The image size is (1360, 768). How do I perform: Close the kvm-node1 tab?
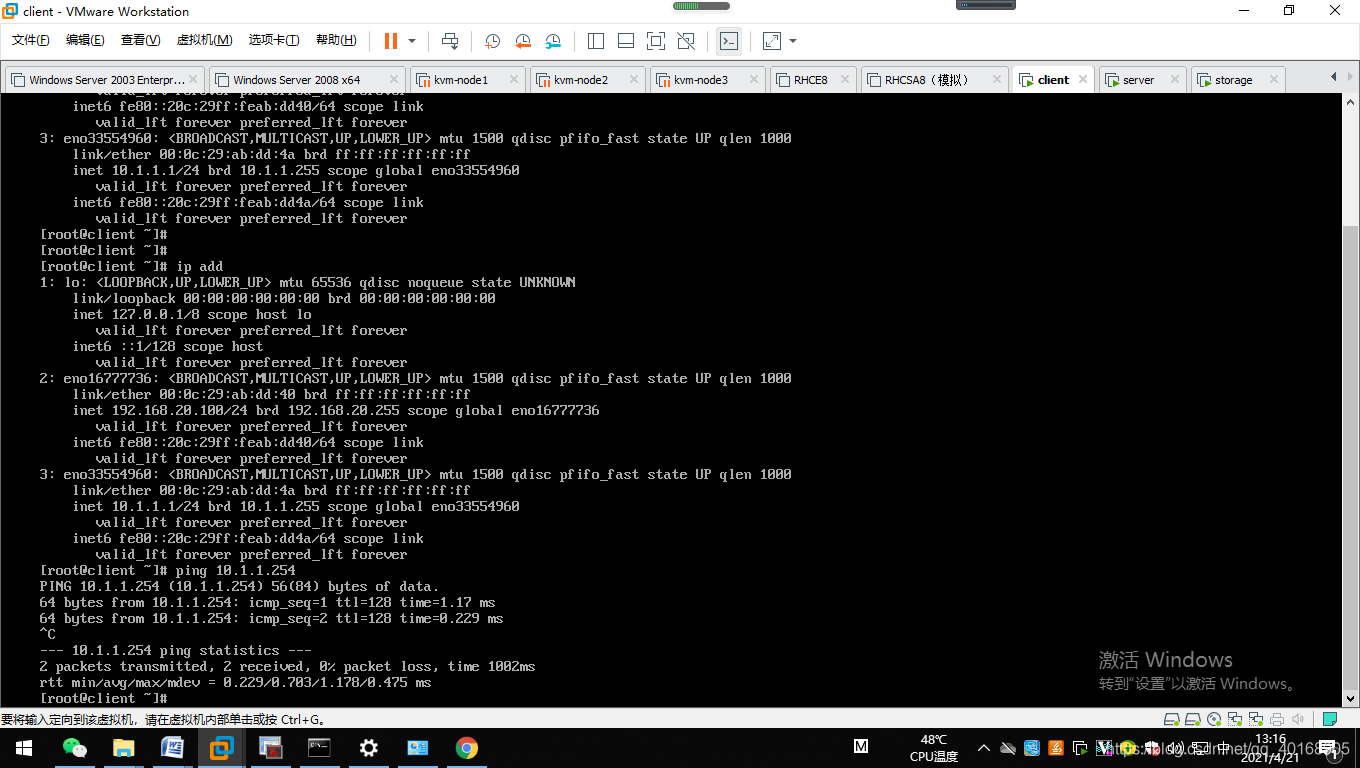coord(514,80)
